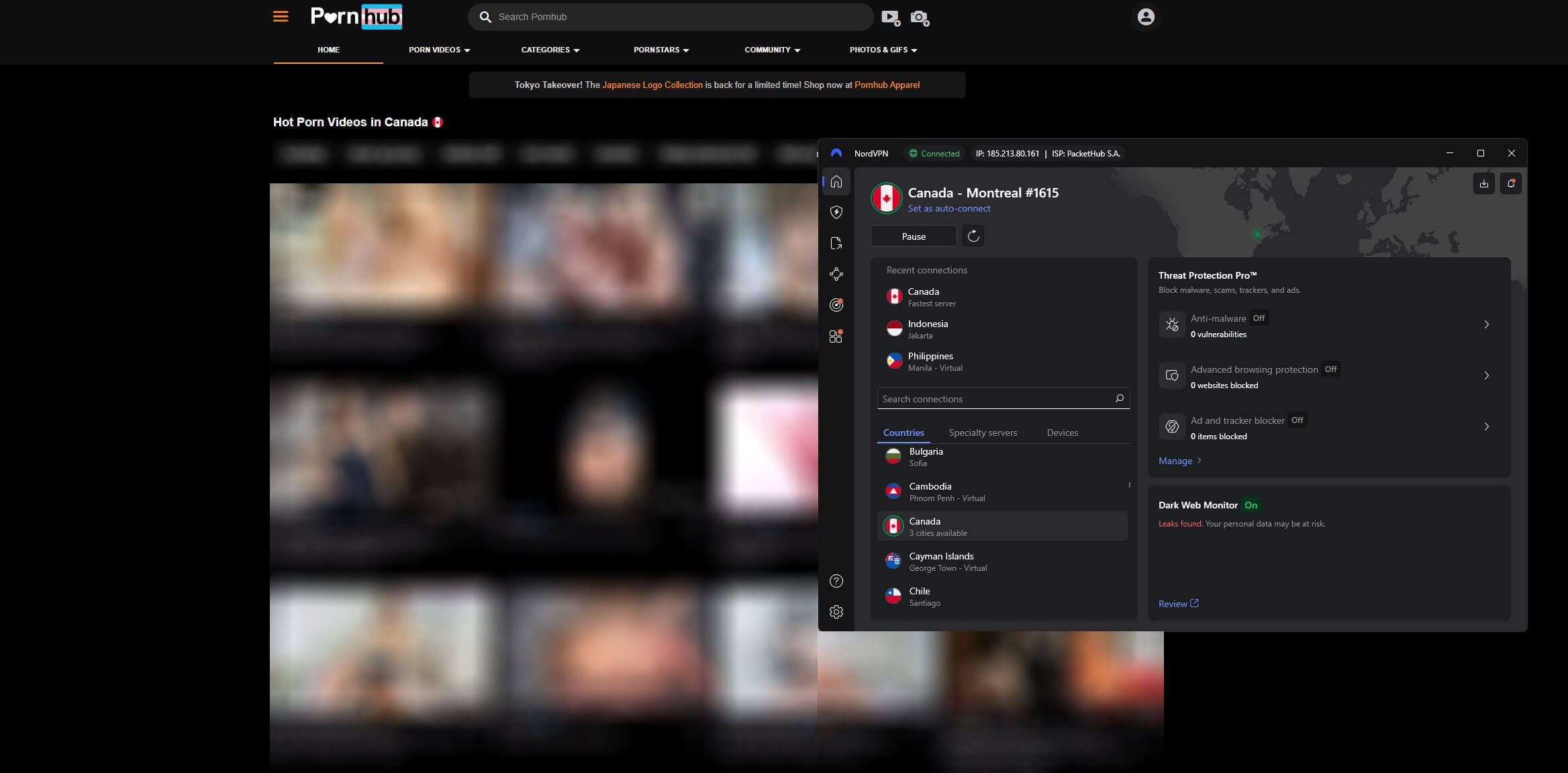Open NordVPN settings via gear icon
The height and width of the screenshot is (773, 1568).
click(836, 612)
